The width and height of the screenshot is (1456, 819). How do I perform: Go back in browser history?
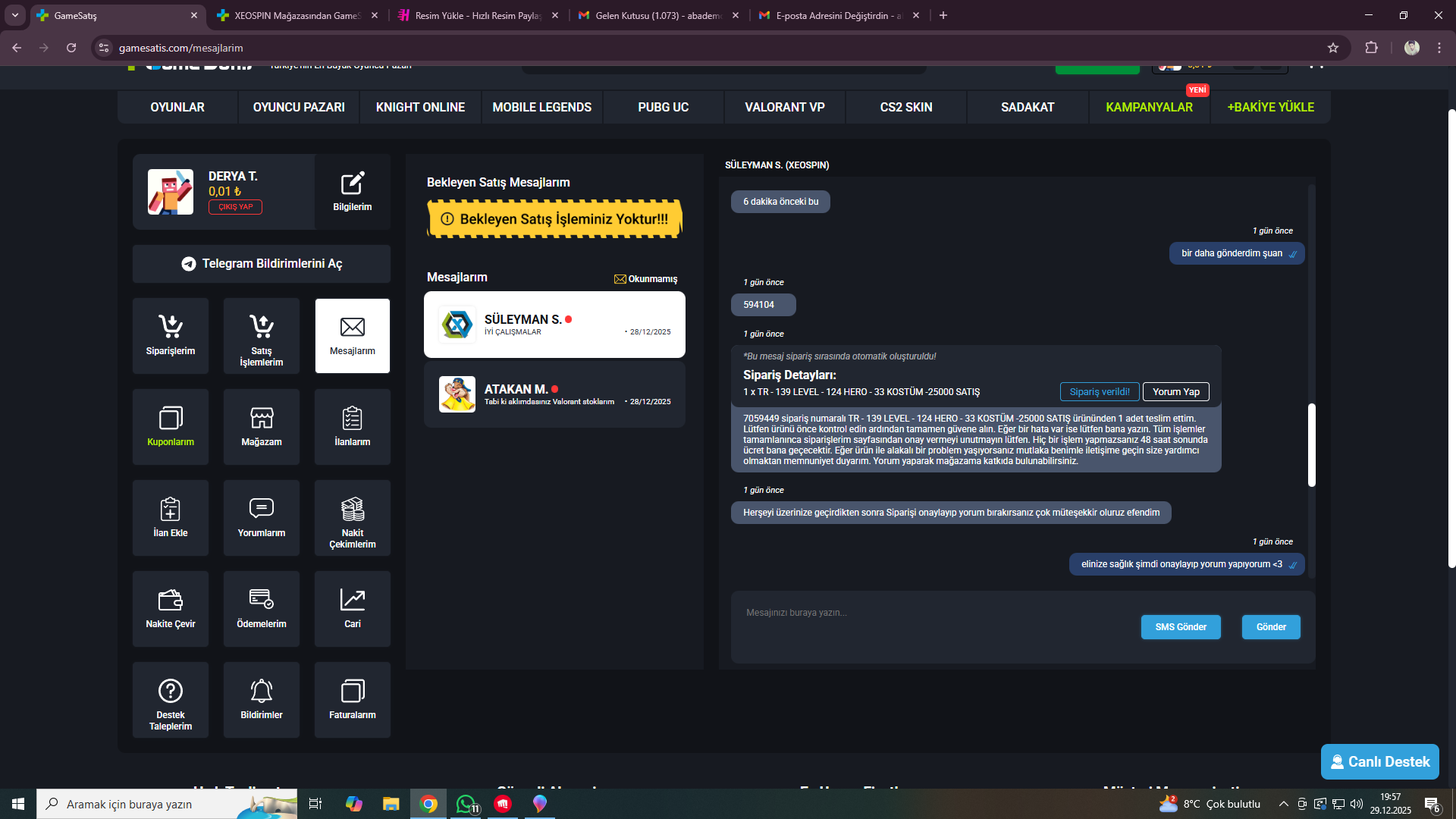click(17, 48)
